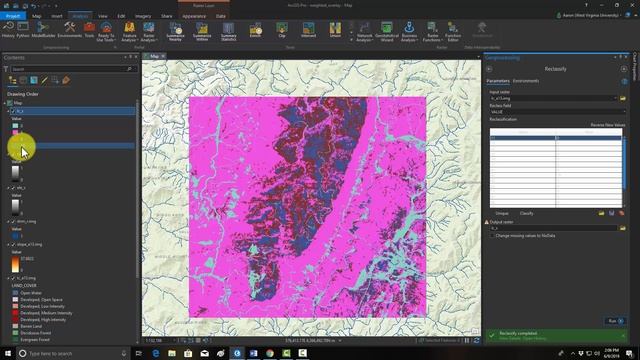Switch to the Appearance ribbon tab

coord(194,16)
